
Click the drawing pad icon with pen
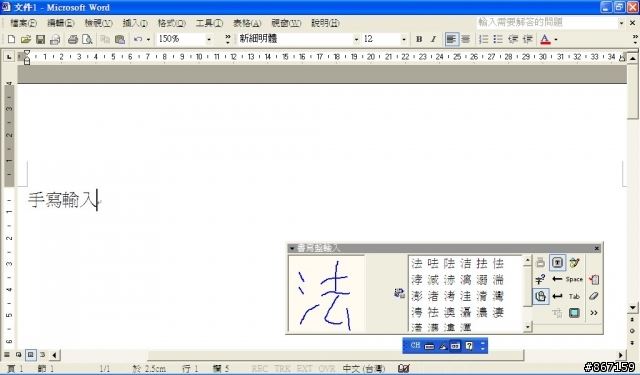tap(574, 262)
